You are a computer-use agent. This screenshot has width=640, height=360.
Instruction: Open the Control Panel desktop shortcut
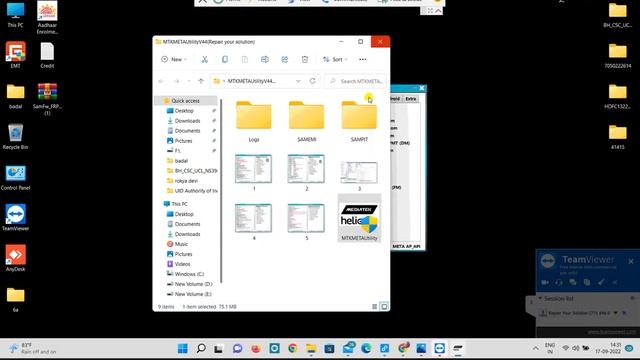(x=15, y=178)
